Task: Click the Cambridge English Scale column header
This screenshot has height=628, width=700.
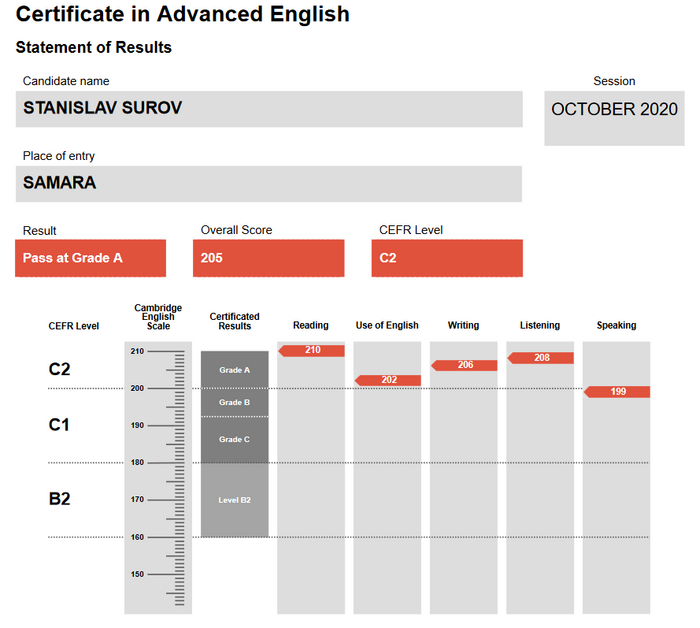Action: tap(158, 317)
